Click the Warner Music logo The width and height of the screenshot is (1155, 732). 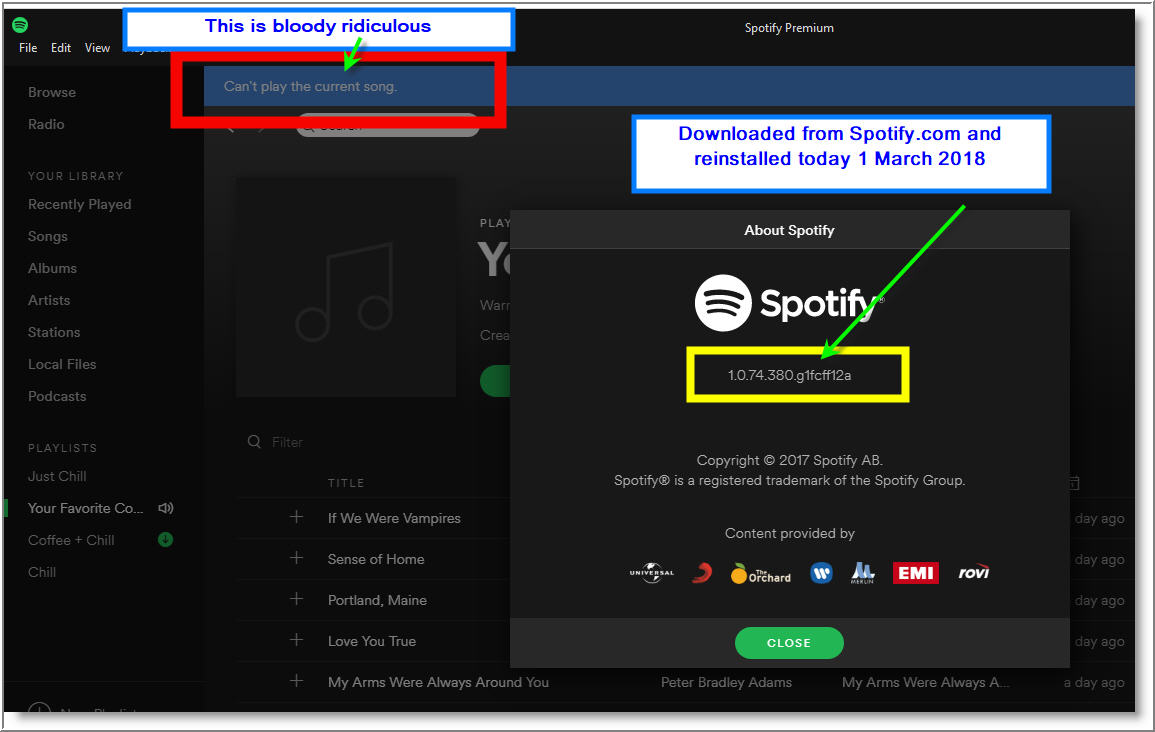pyautogui.click(x=821, y=573)
